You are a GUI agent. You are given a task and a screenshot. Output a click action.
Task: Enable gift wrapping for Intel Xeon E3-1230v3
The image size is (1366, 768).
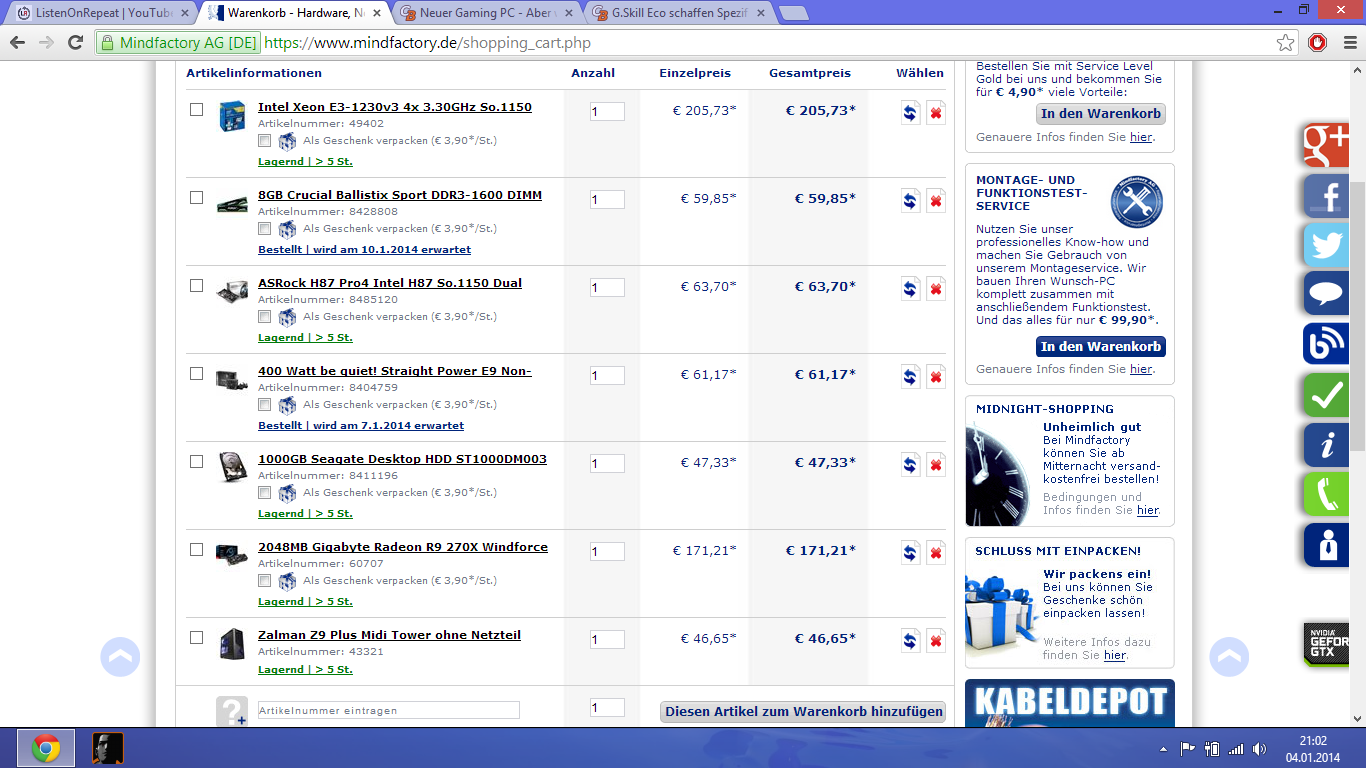click(x=265, y=140)
